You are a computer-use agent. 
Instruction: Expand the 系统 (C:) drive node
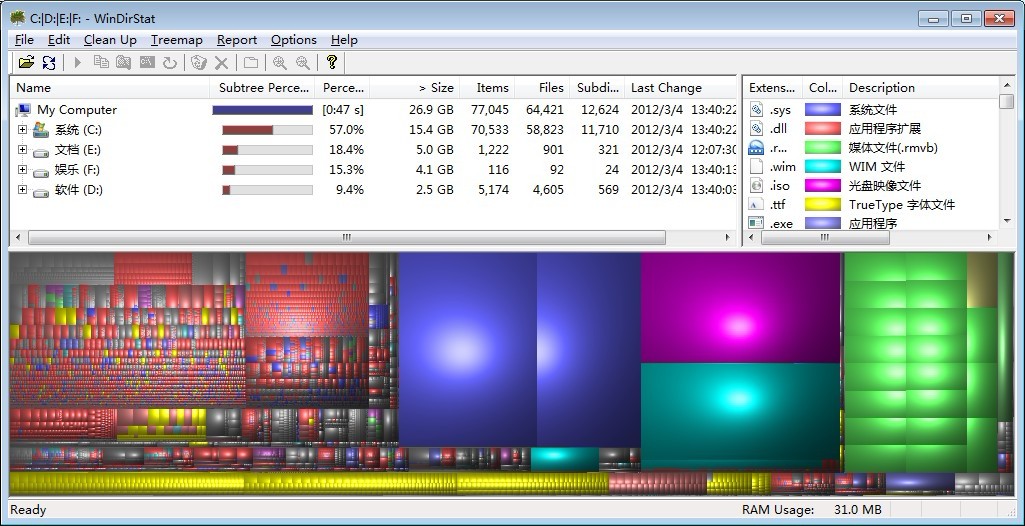coord(22,130)
